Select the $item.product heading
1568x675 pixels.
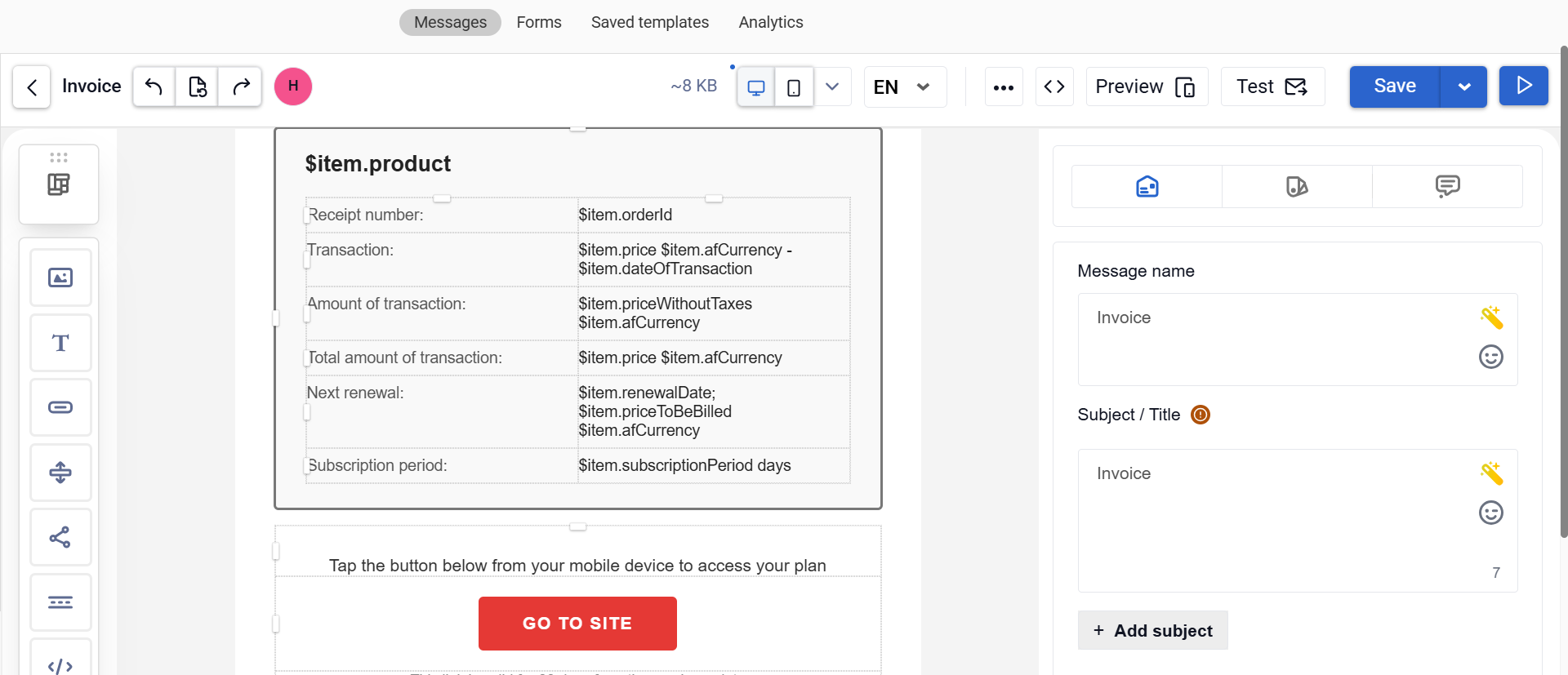(x=378, y=164)
